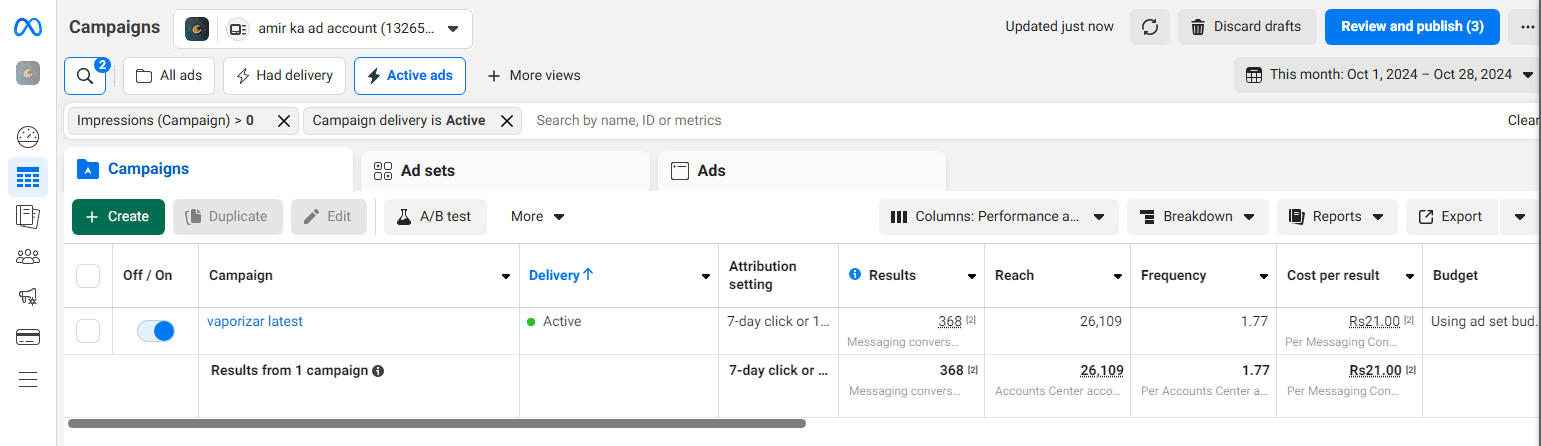This screenshot has width=1541, height=446.
Task: Click the Duplicate button
Action: pos(227,217)
